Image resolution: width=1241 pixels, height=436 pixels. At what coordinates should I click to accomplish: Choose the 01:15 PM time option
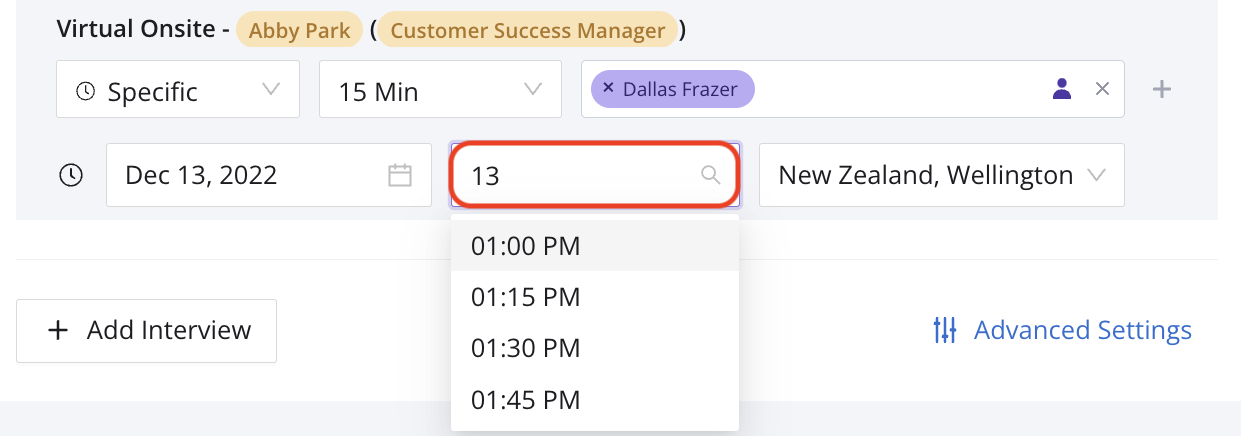tap(526, 297)
